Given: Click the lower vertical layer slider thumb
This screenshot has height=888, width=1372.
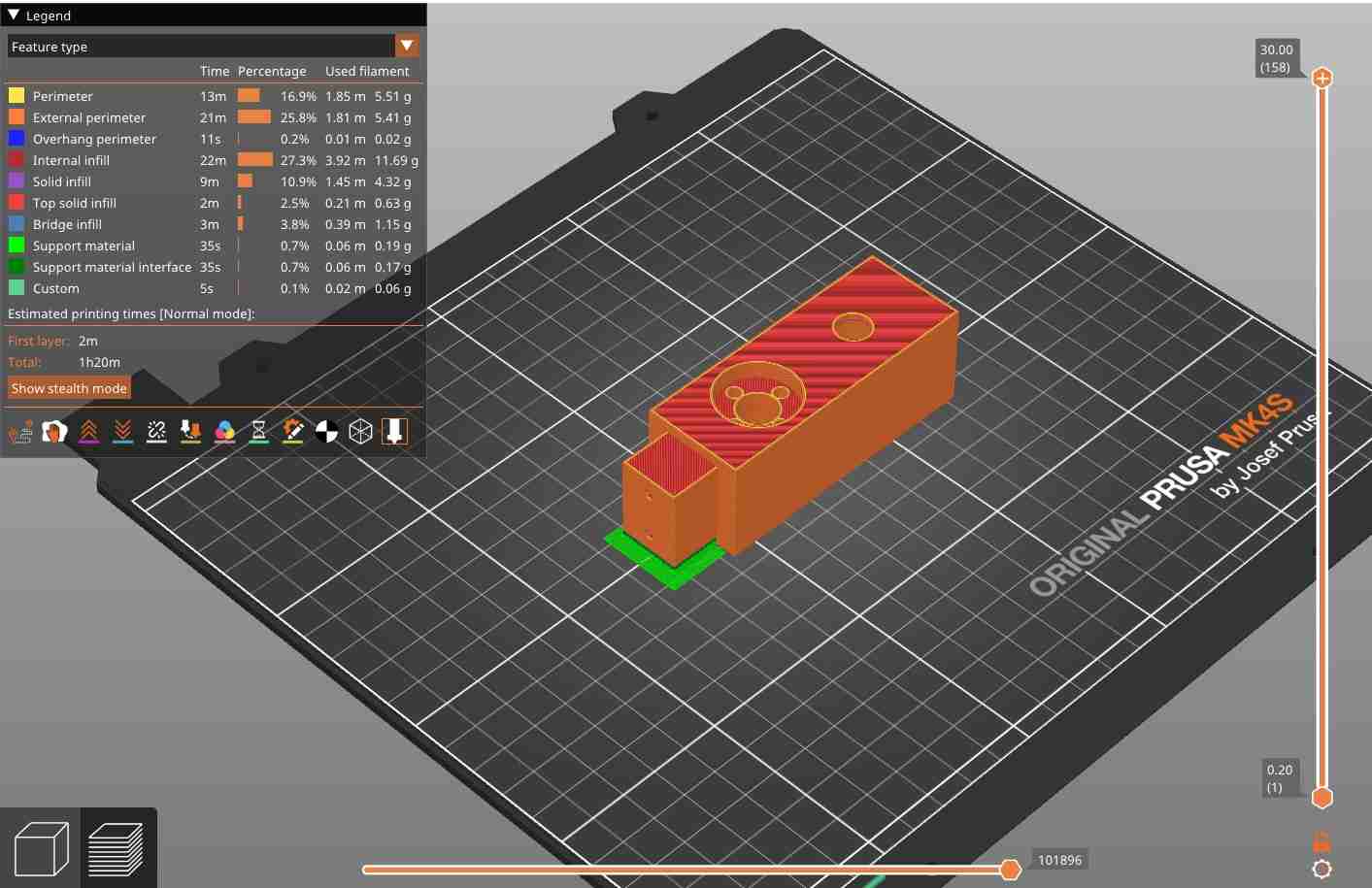Looking at the screenshot, I should click(x=1322, y=798).
